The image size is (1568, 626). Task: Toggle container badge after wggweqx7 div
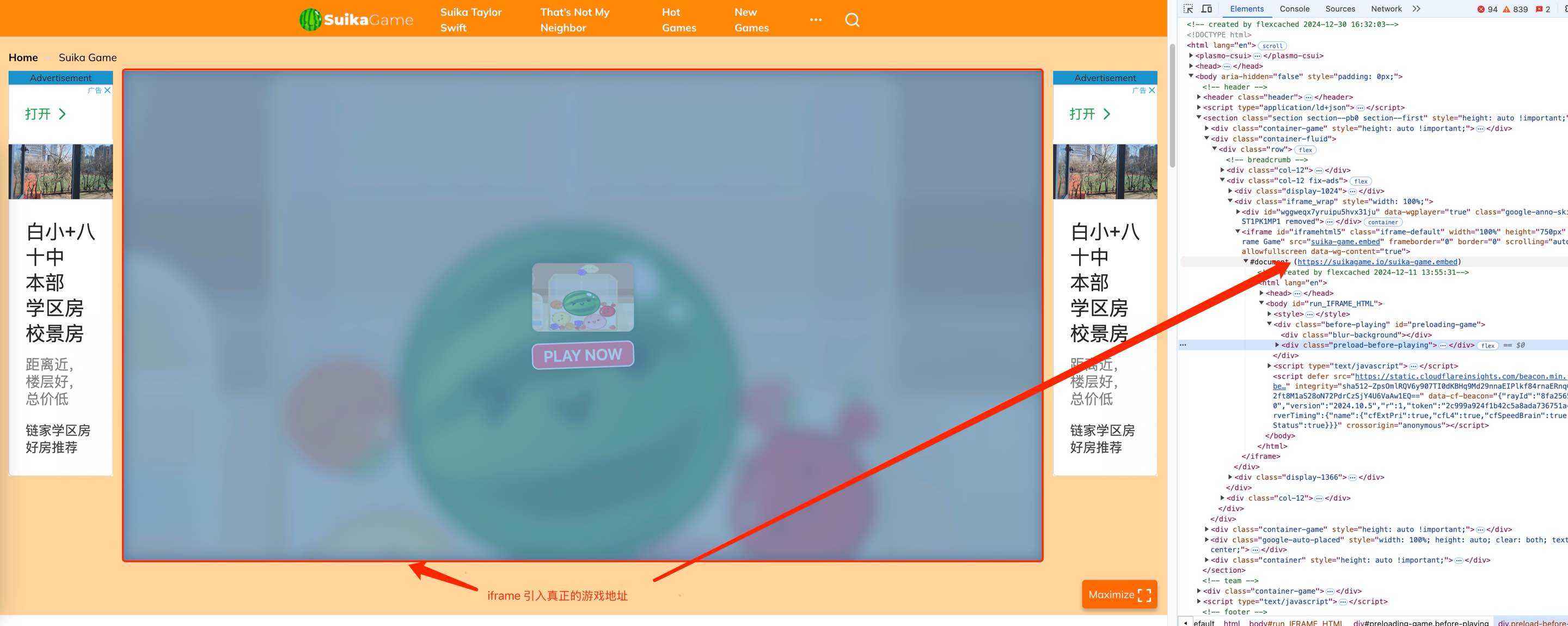pyautogui.click(x=1383, y=222)
